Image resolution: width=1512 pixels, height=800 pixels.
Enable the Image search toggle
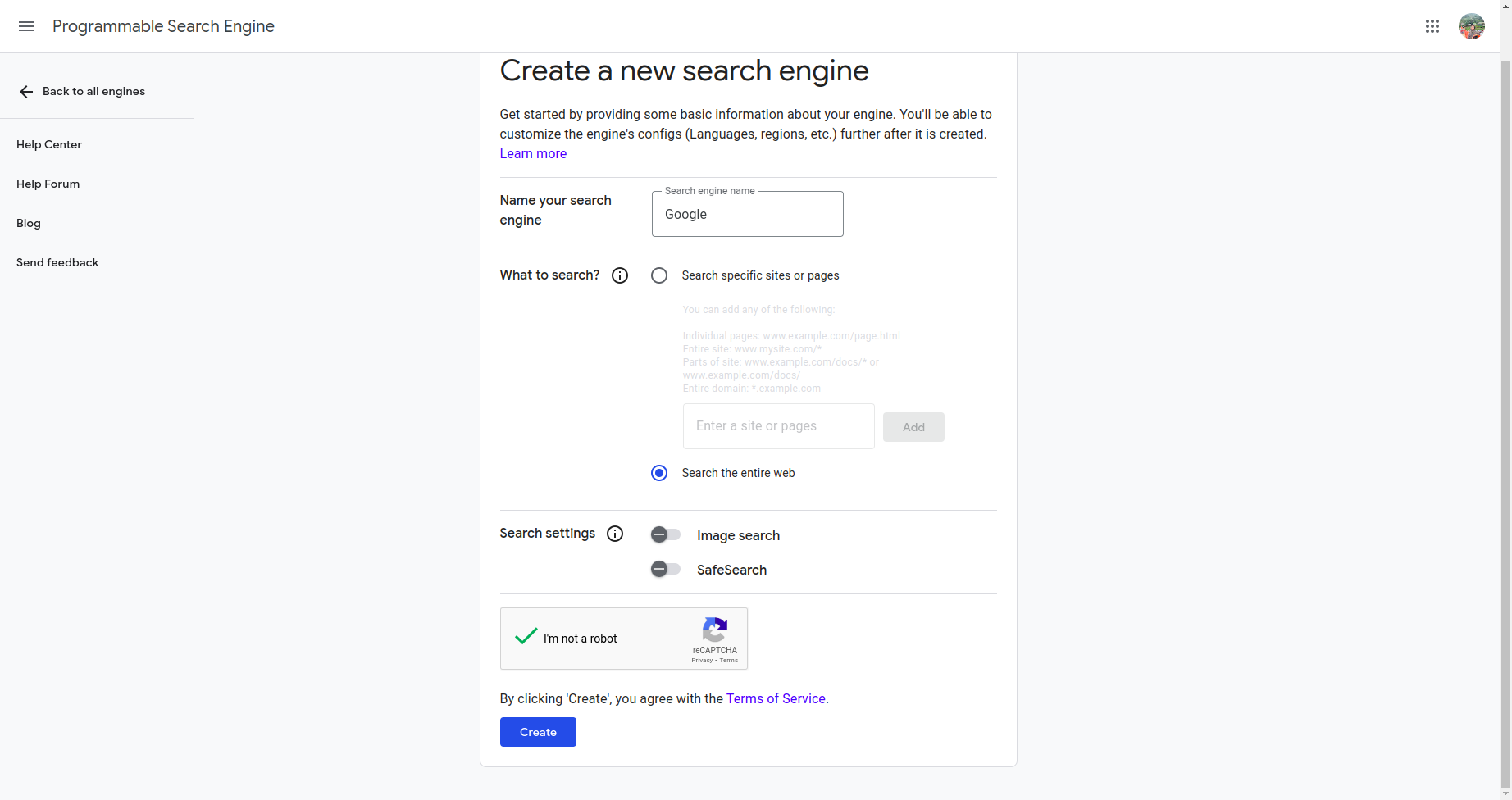click(665, 535)
